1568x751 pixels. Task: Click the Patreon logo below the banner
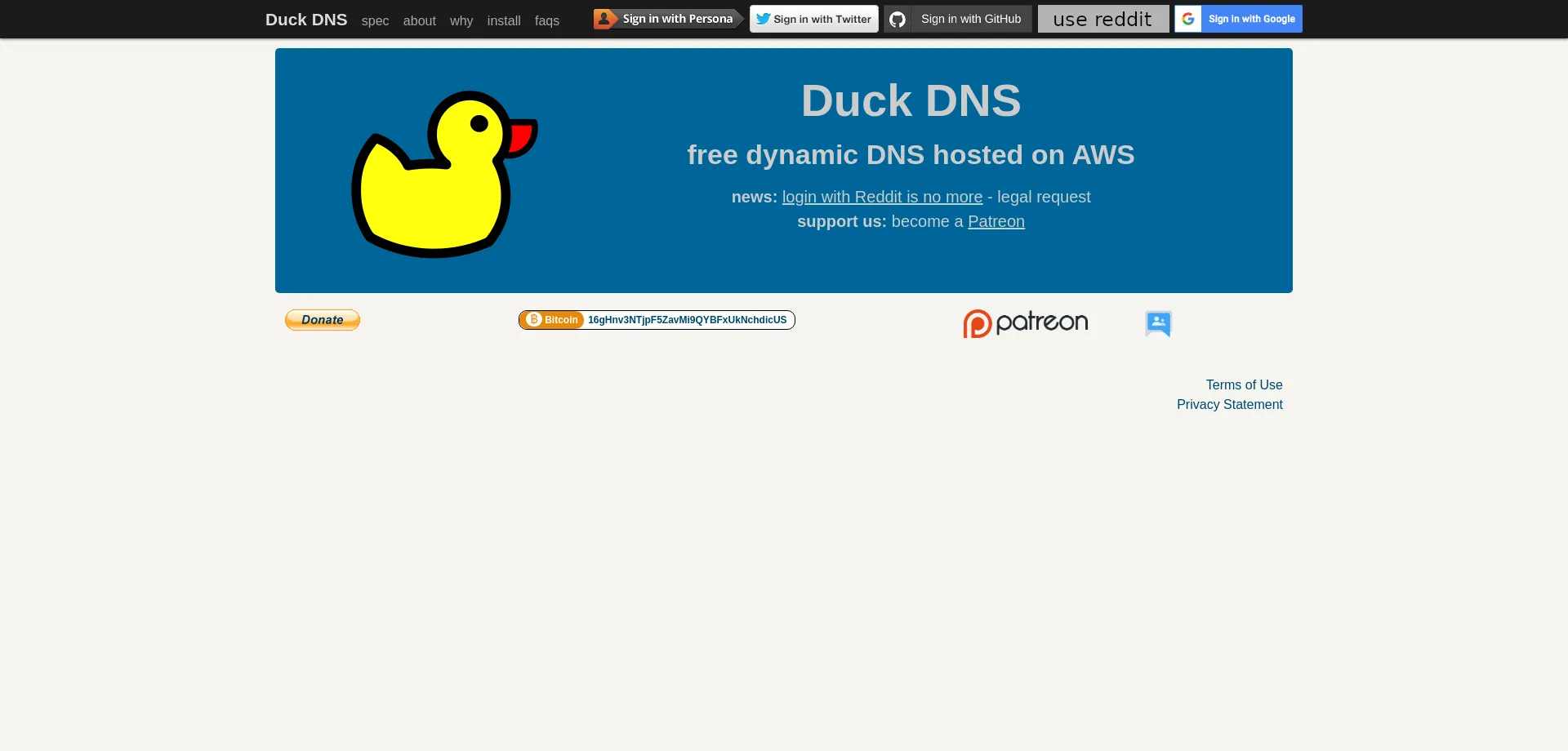point(1026,323)
